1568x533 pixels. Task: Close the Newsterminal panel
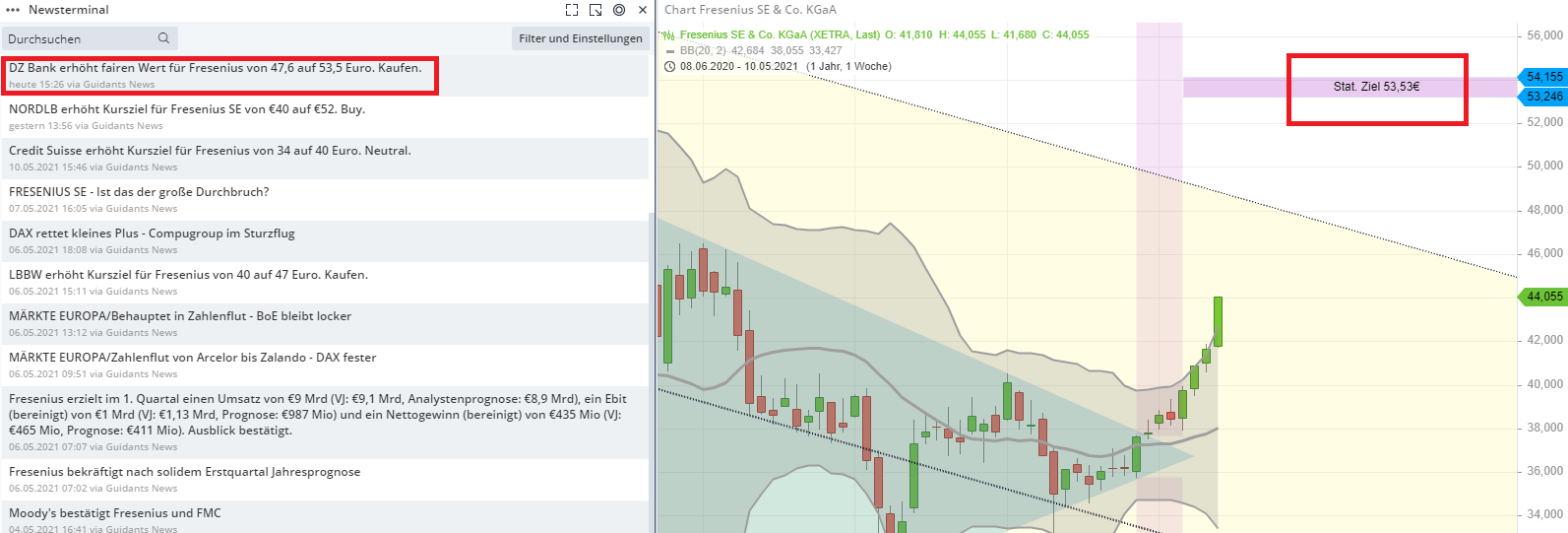(x=643, y=10)
